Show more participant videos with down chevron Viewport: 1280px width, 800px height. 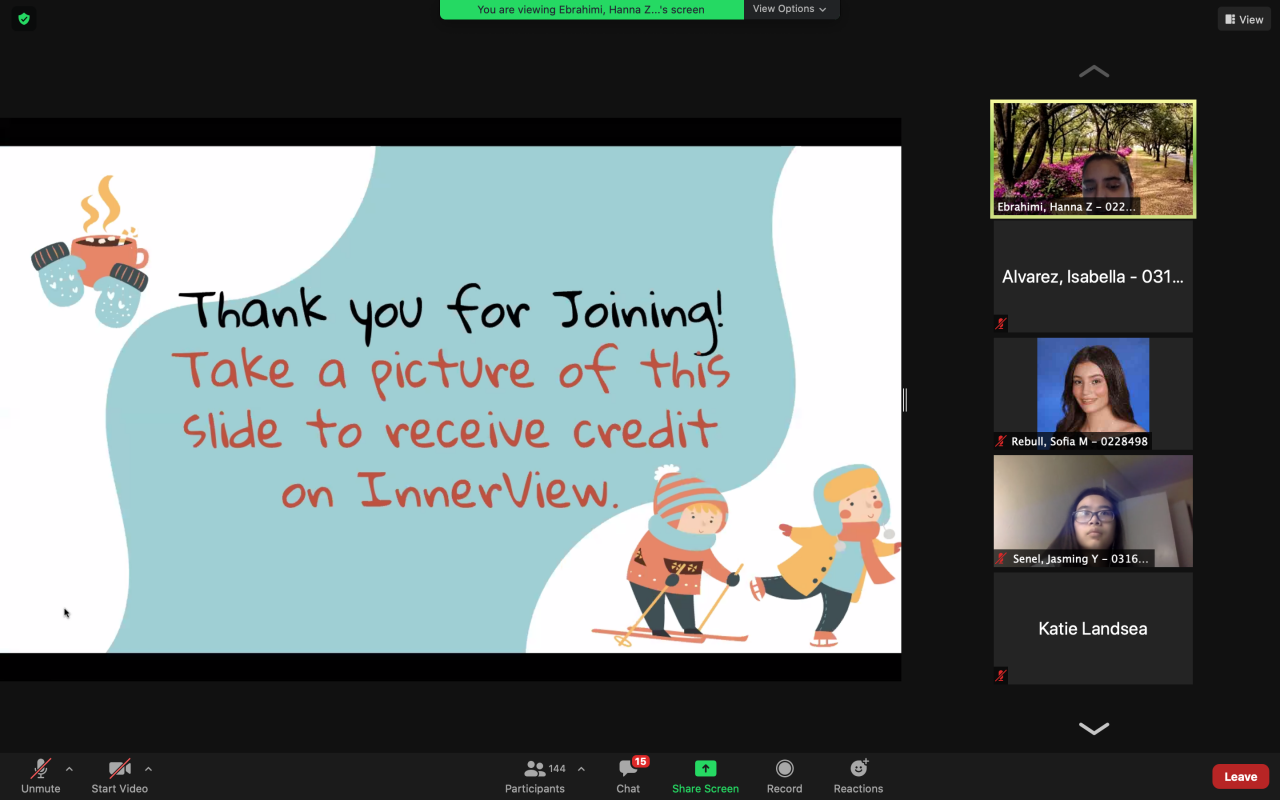pyautogui.click(x=1094, y=728)
